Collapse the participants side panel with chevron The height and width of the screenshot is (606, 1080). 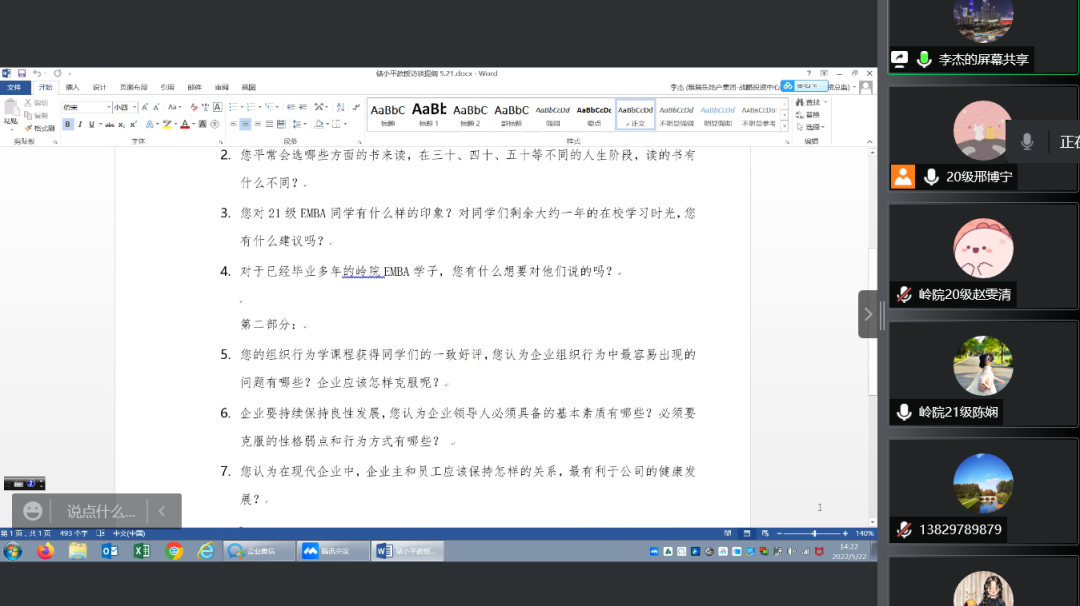tap(867, 314)
